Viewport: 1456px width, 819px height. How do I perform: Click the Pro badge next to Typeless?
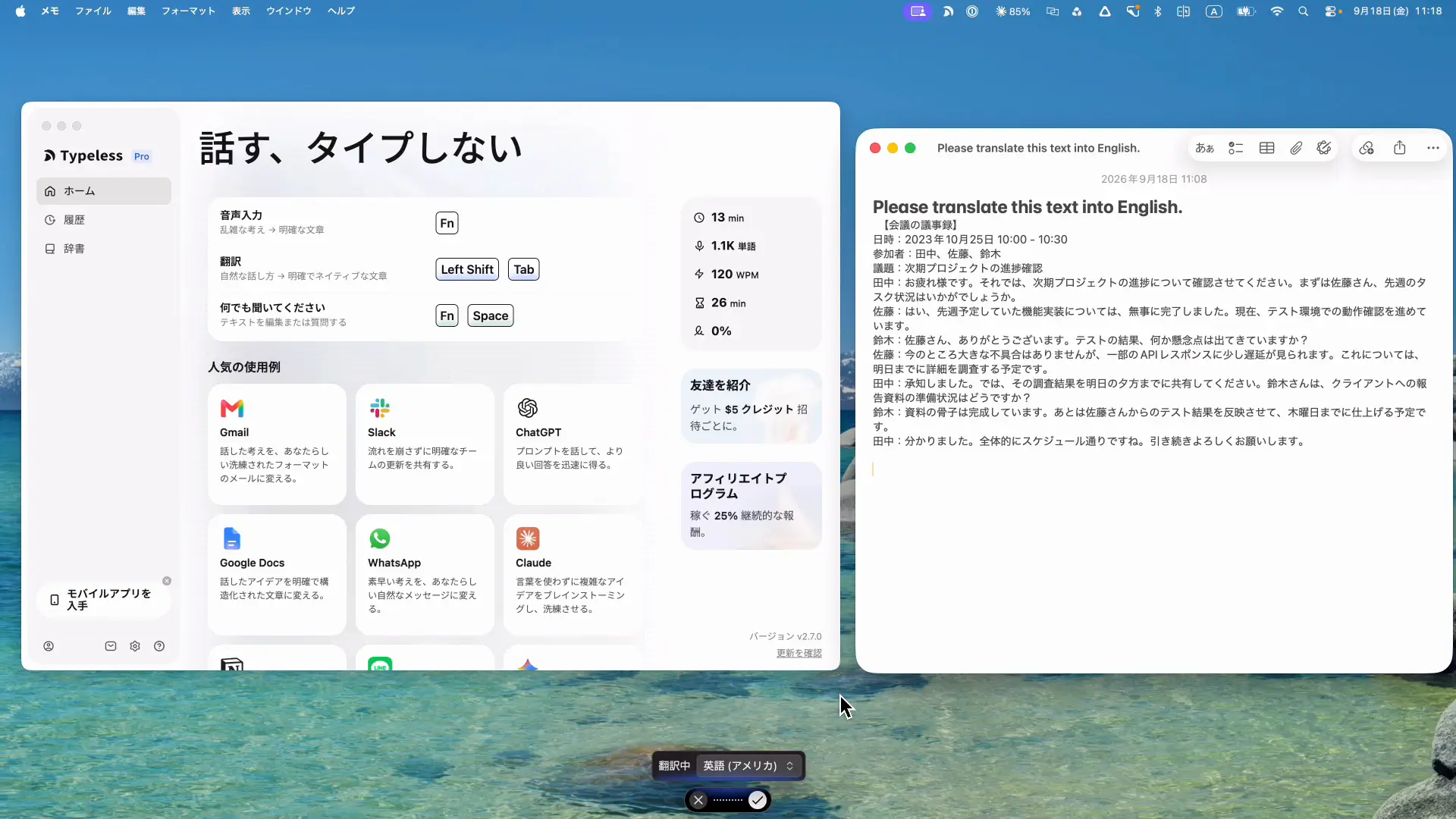(x=142, y=156)
